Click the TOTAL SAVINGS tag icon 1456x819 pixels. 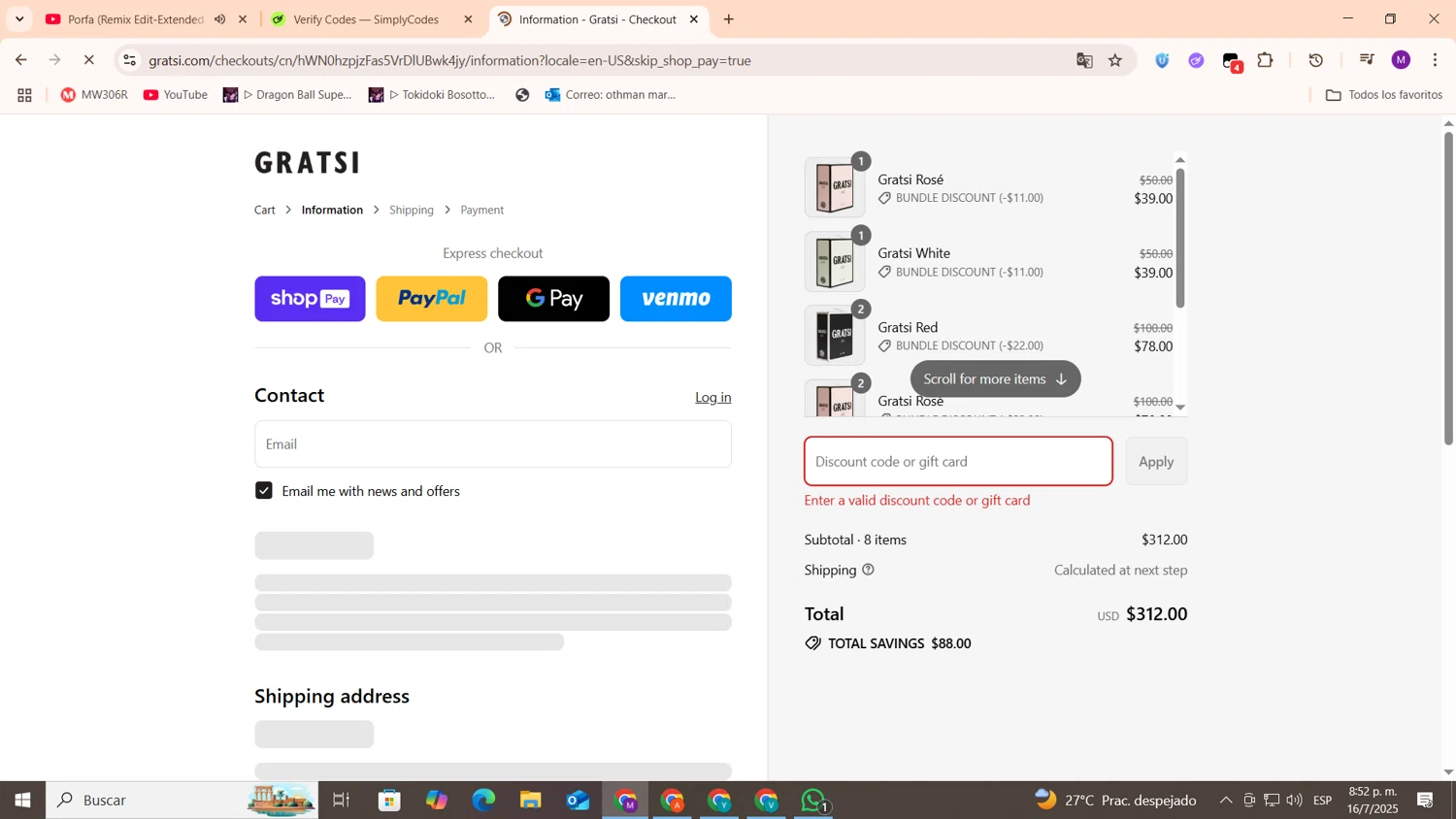pos(813,643)
